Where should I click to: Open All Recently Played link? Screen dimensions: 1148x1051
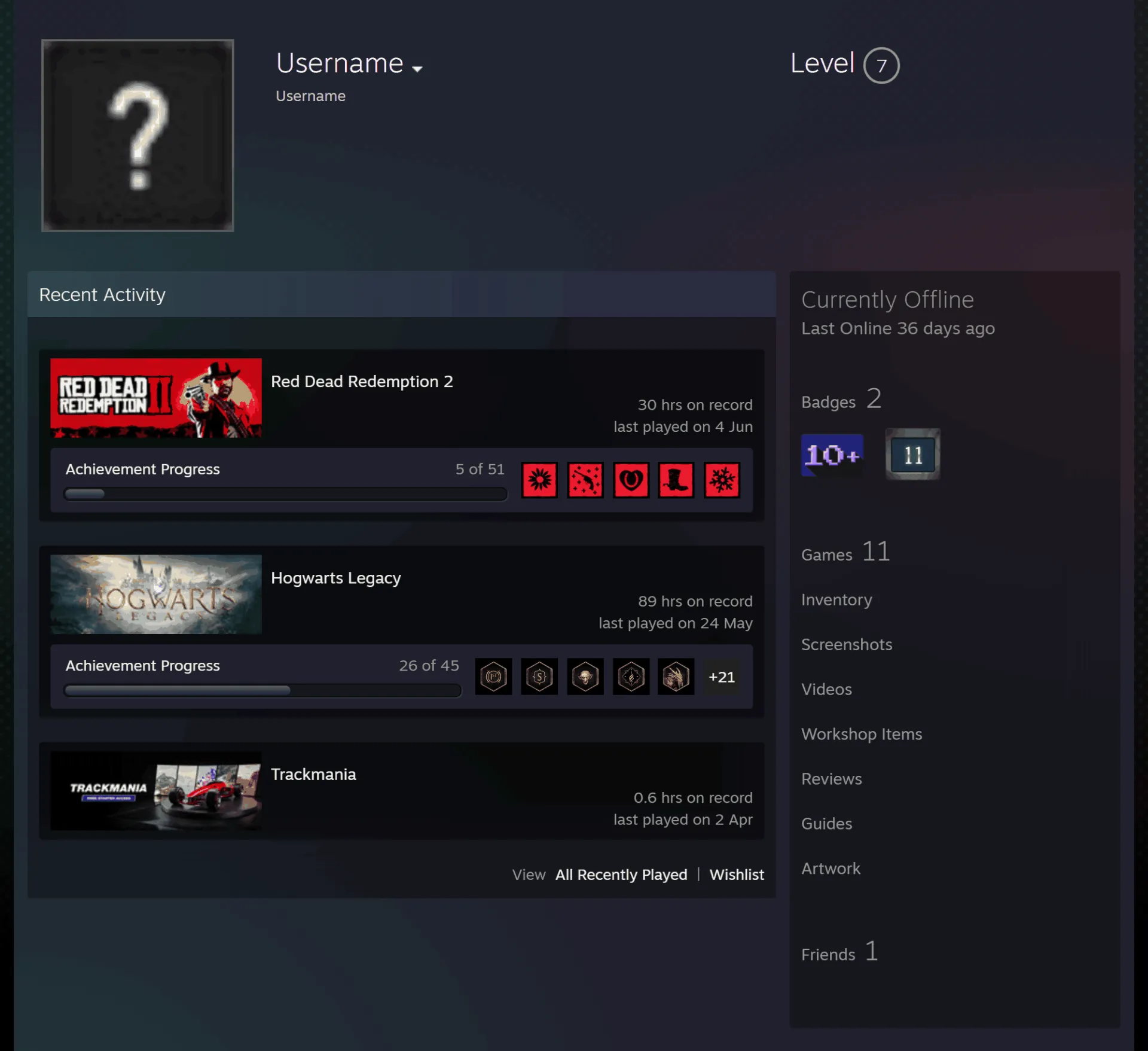tap(621, 875)
